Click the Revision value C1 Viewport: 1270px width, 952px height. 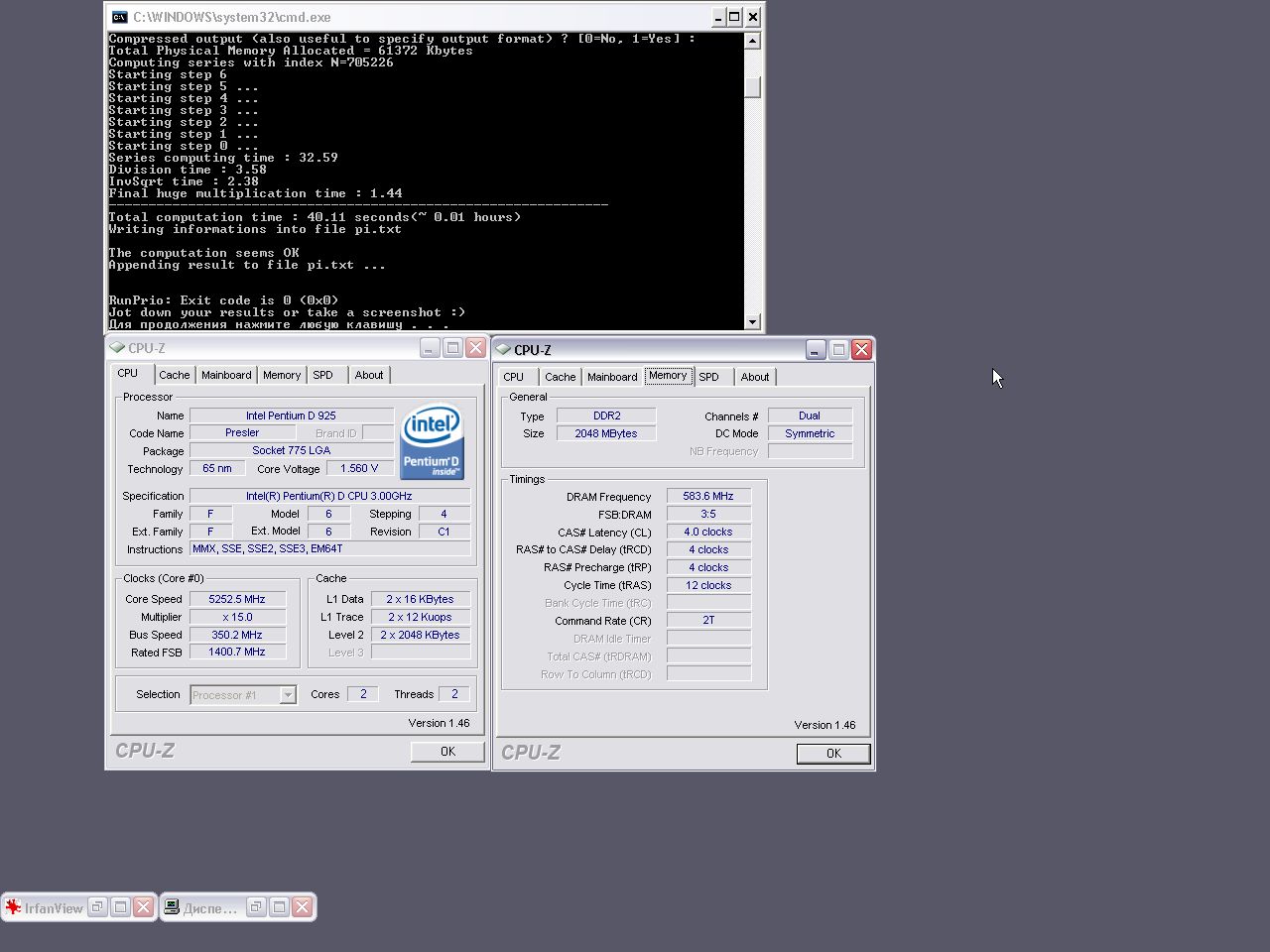point(444,532)
